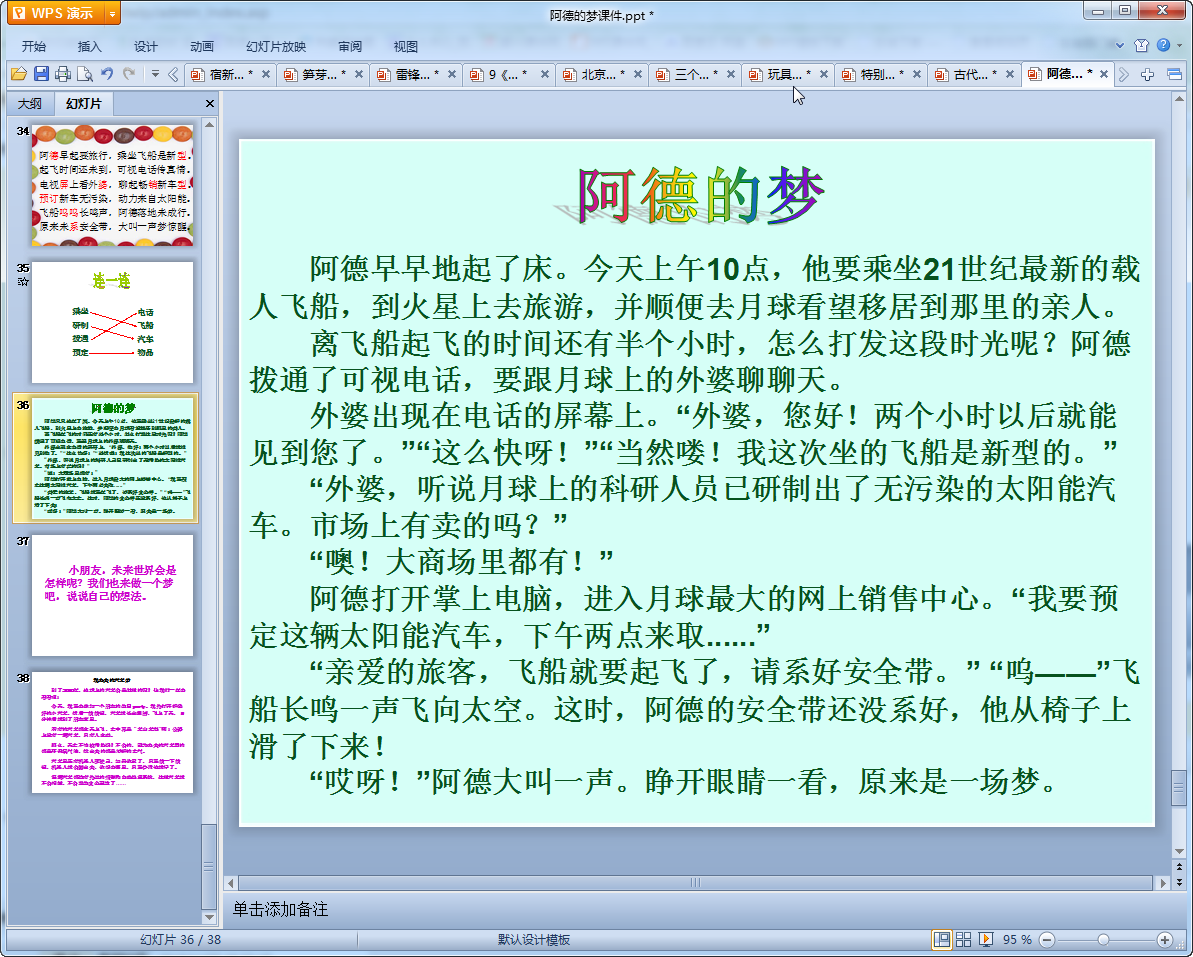Click the animation star icon under slide 35
1193x957 pixels.
pos(23,281)
